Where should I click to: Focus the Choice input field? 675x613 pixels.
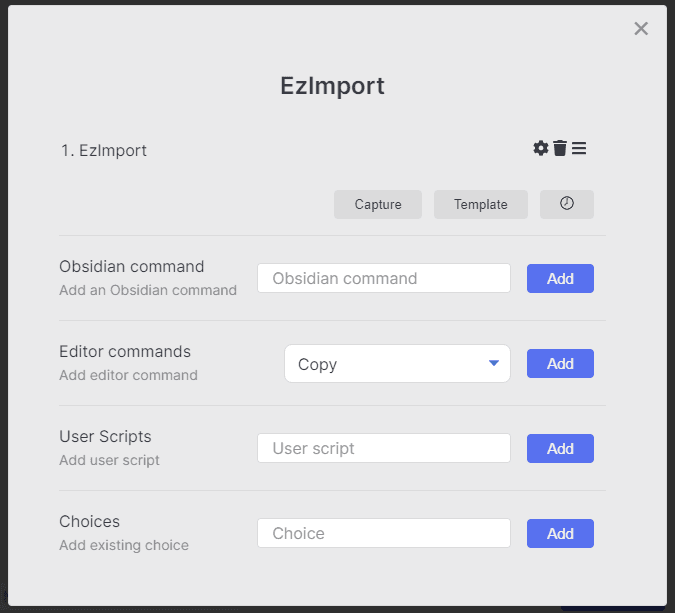(x=384, y=533)
